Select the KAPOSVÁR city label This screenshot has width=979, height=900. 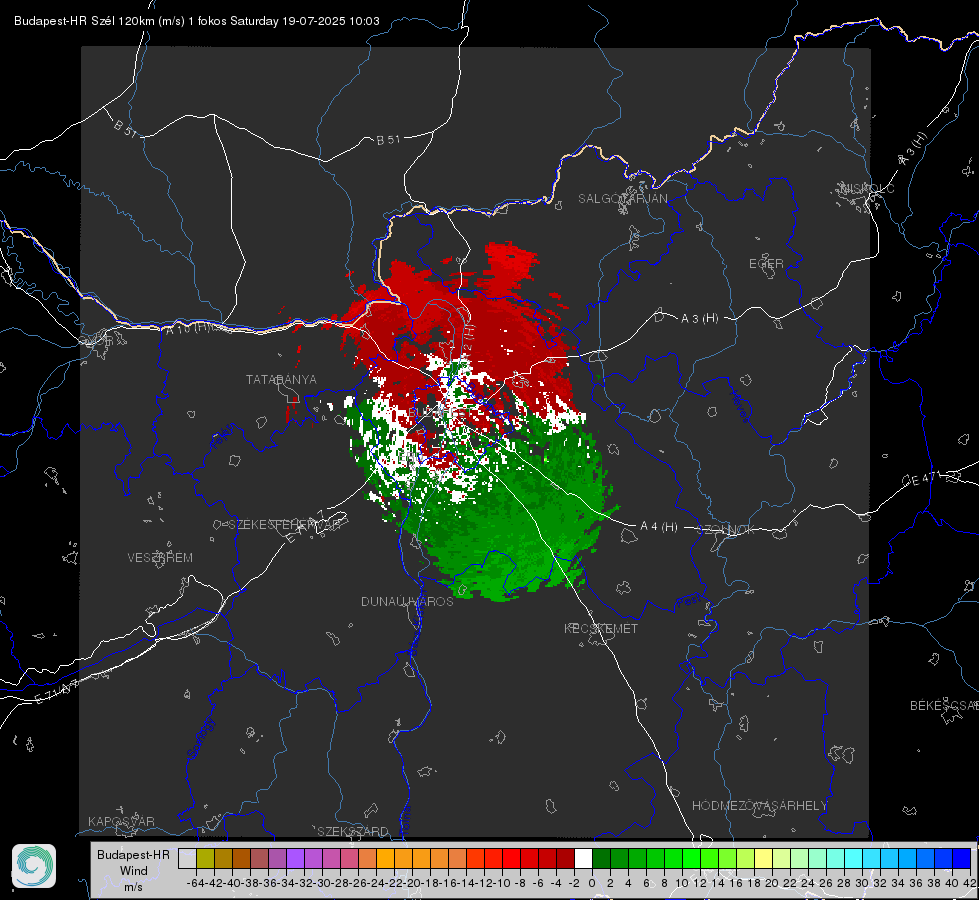coord(121,821)
